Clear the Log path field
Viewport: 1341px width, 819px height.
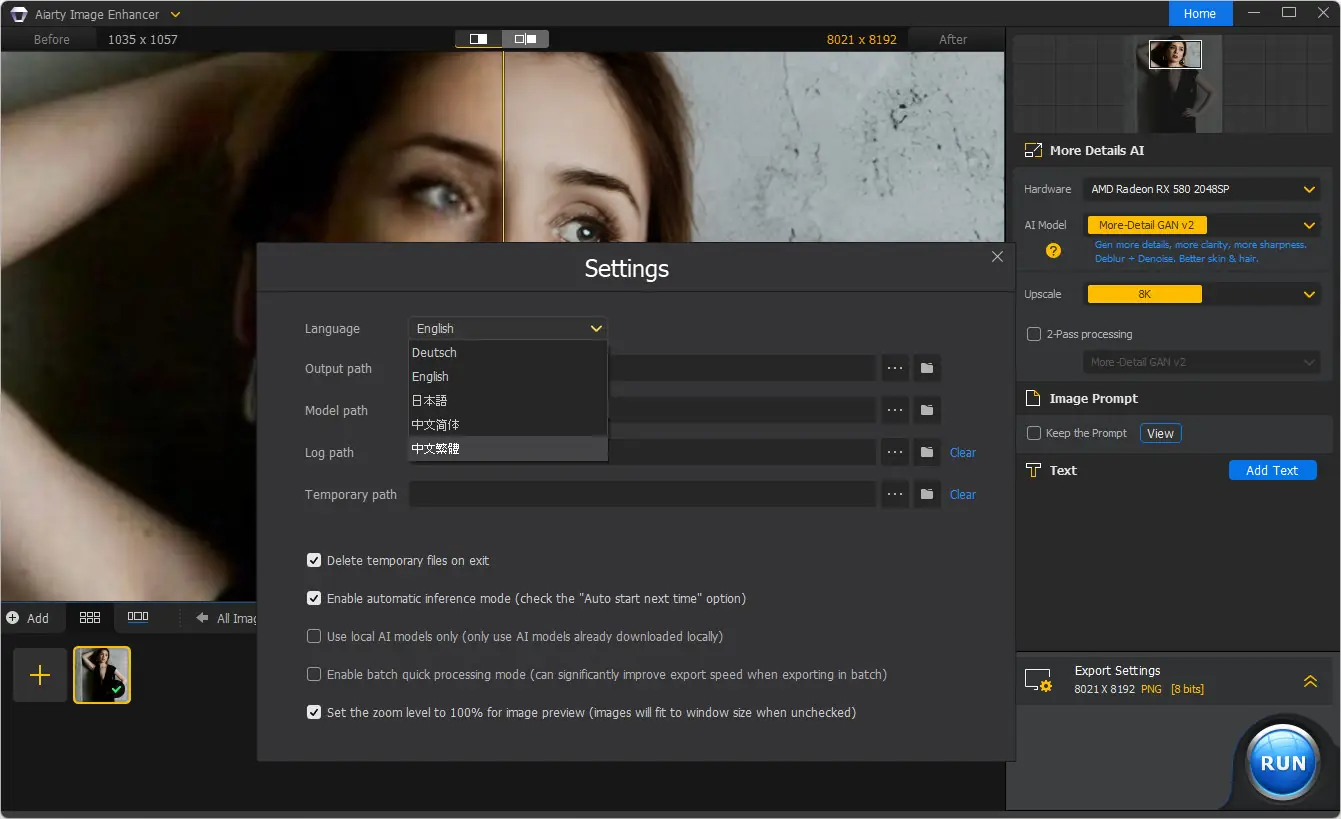coord(962,452)
